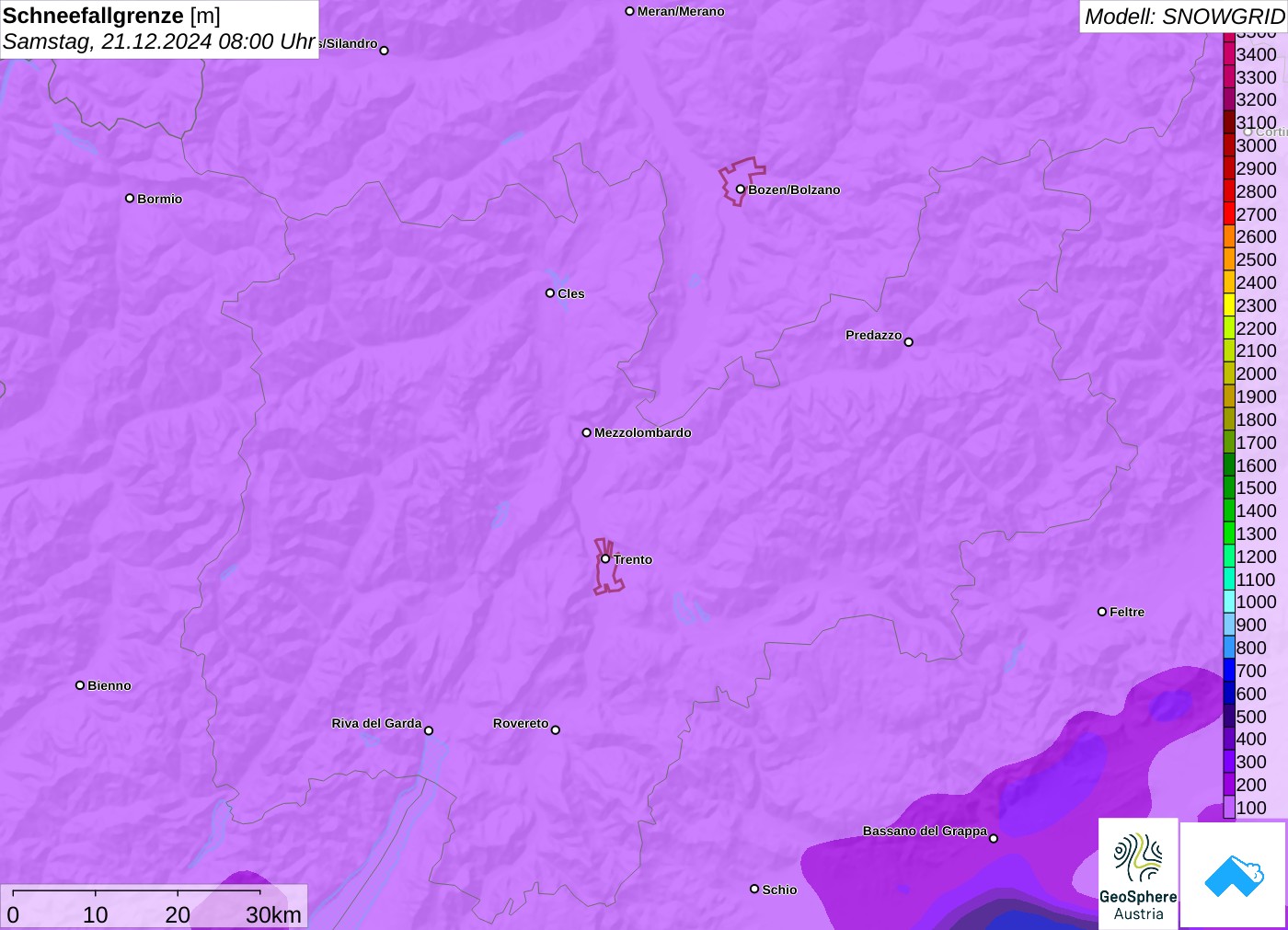Select the Trento city marker
The image size is (1288, 930).
pyautogui.click(x=605, y=558)
